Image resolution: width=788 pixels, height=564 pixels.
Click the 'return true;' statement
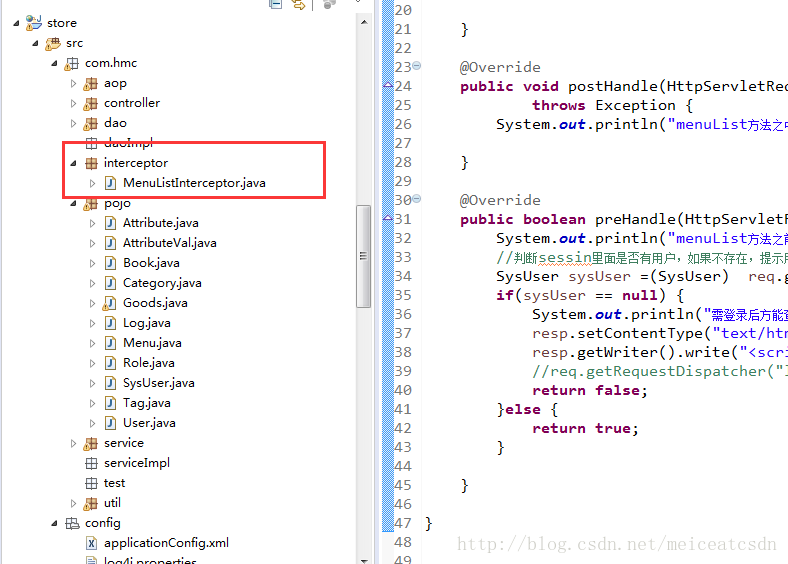tap(585, 429)
